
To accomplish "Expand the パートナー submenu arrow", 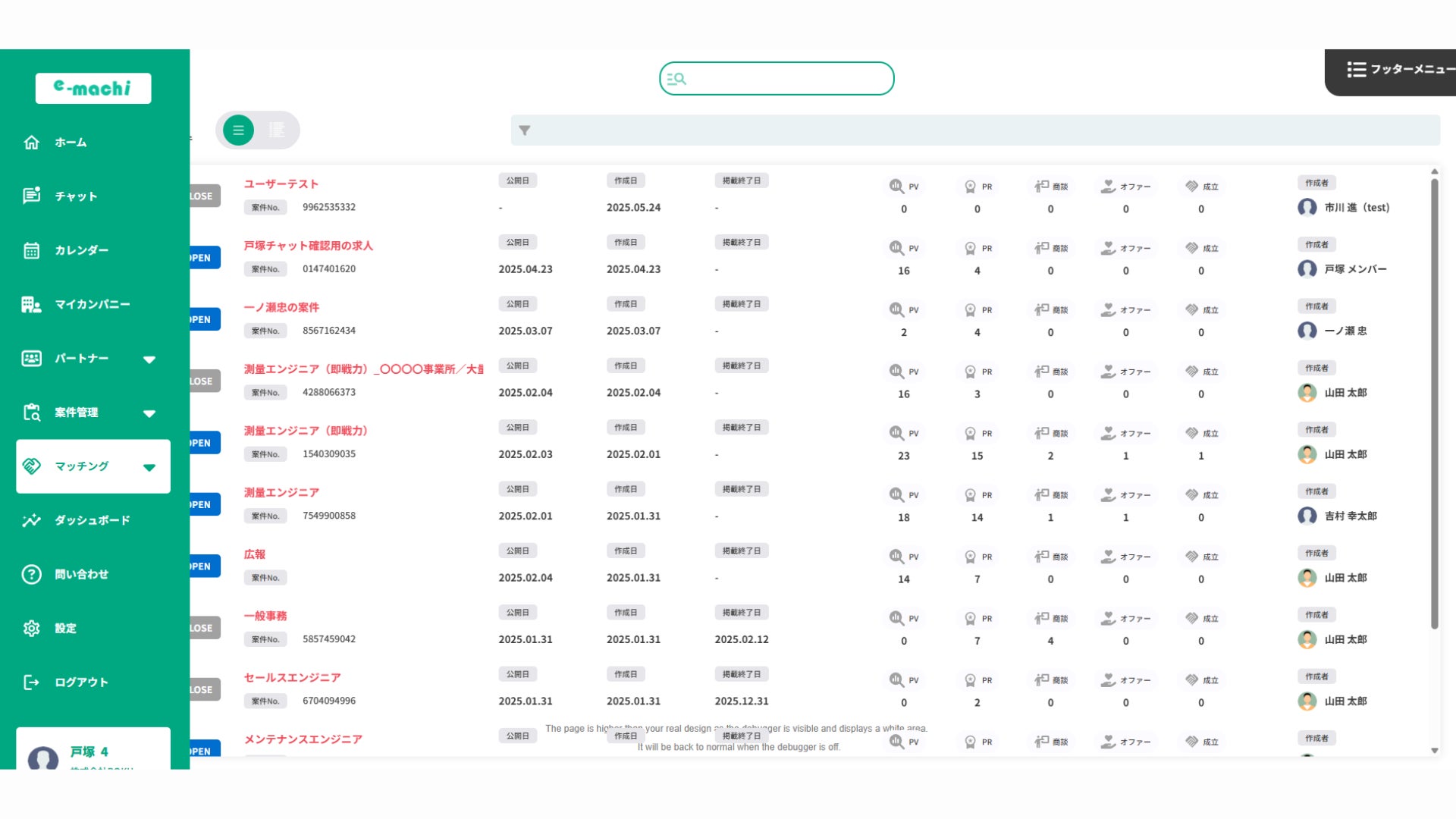I will point(149,359).
